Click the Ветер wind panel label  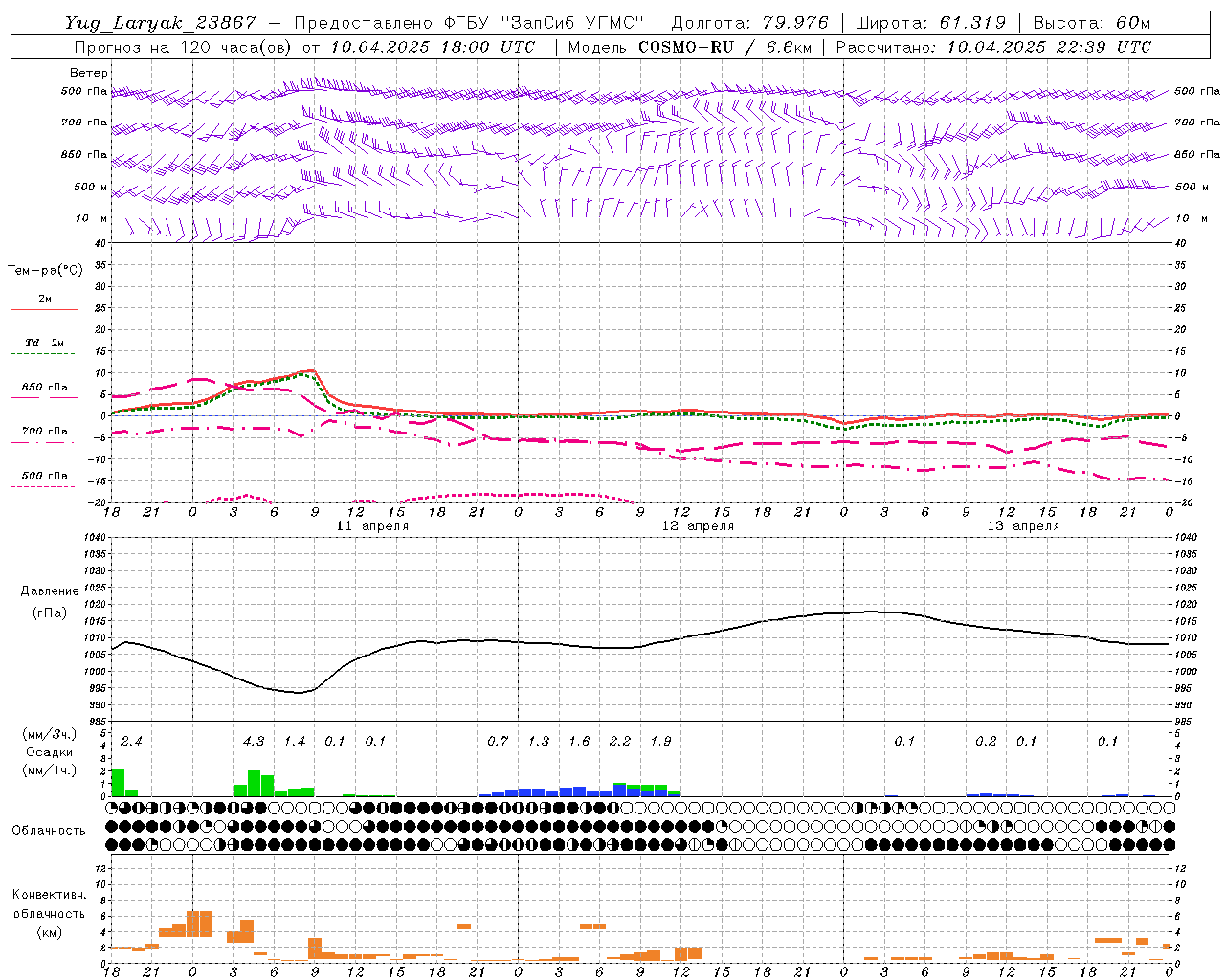(x=89, y=73)
